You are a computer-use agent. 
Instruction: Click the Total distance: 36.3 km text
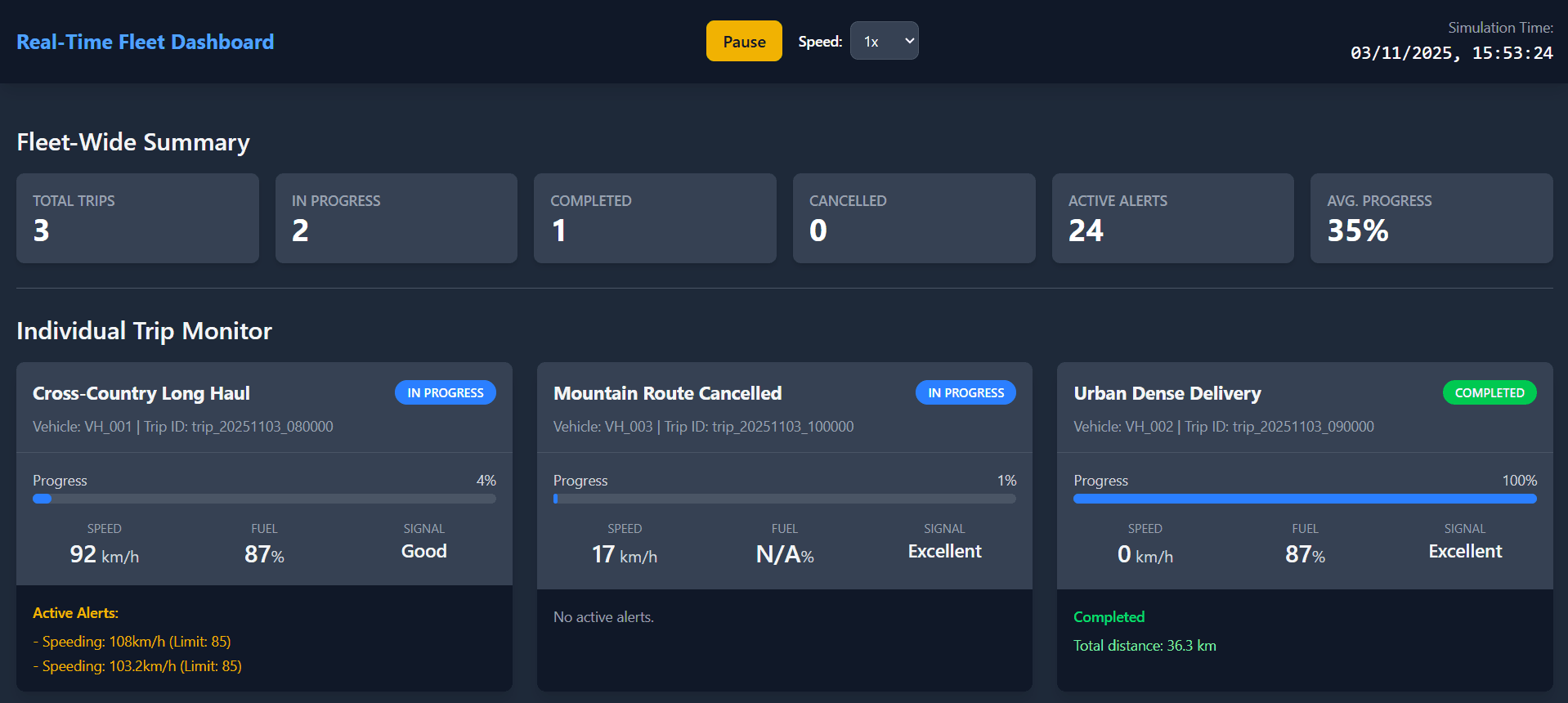click(x=1145, y=646)
